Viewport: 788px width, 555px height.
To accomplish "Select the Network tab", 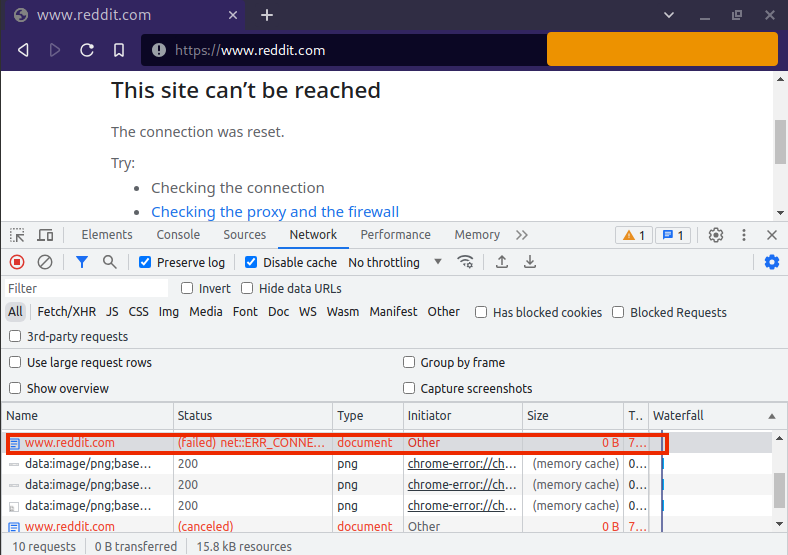I will pos(313,235).
